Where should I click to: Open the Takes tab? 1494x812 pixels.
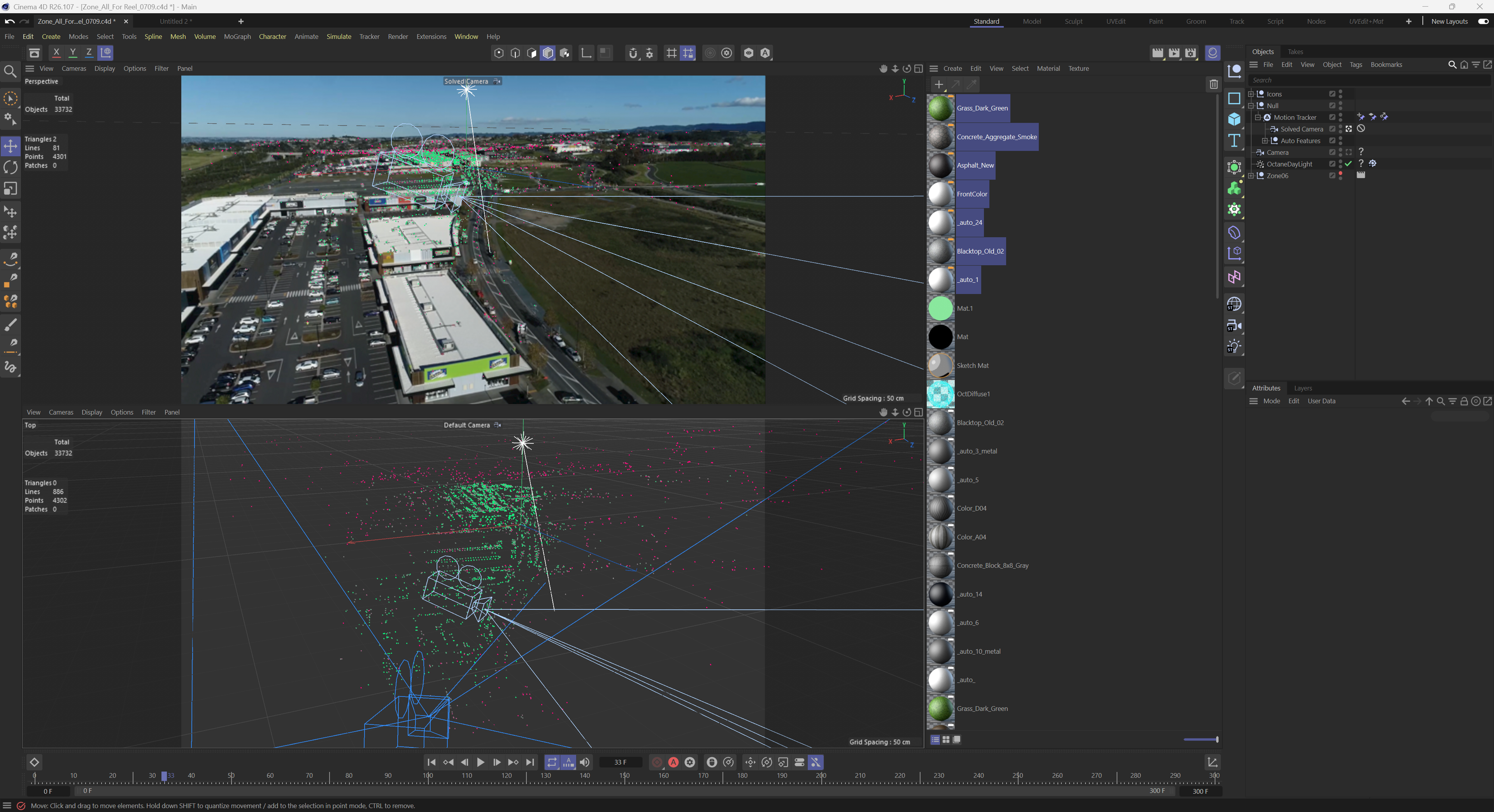pos(1295,52)
